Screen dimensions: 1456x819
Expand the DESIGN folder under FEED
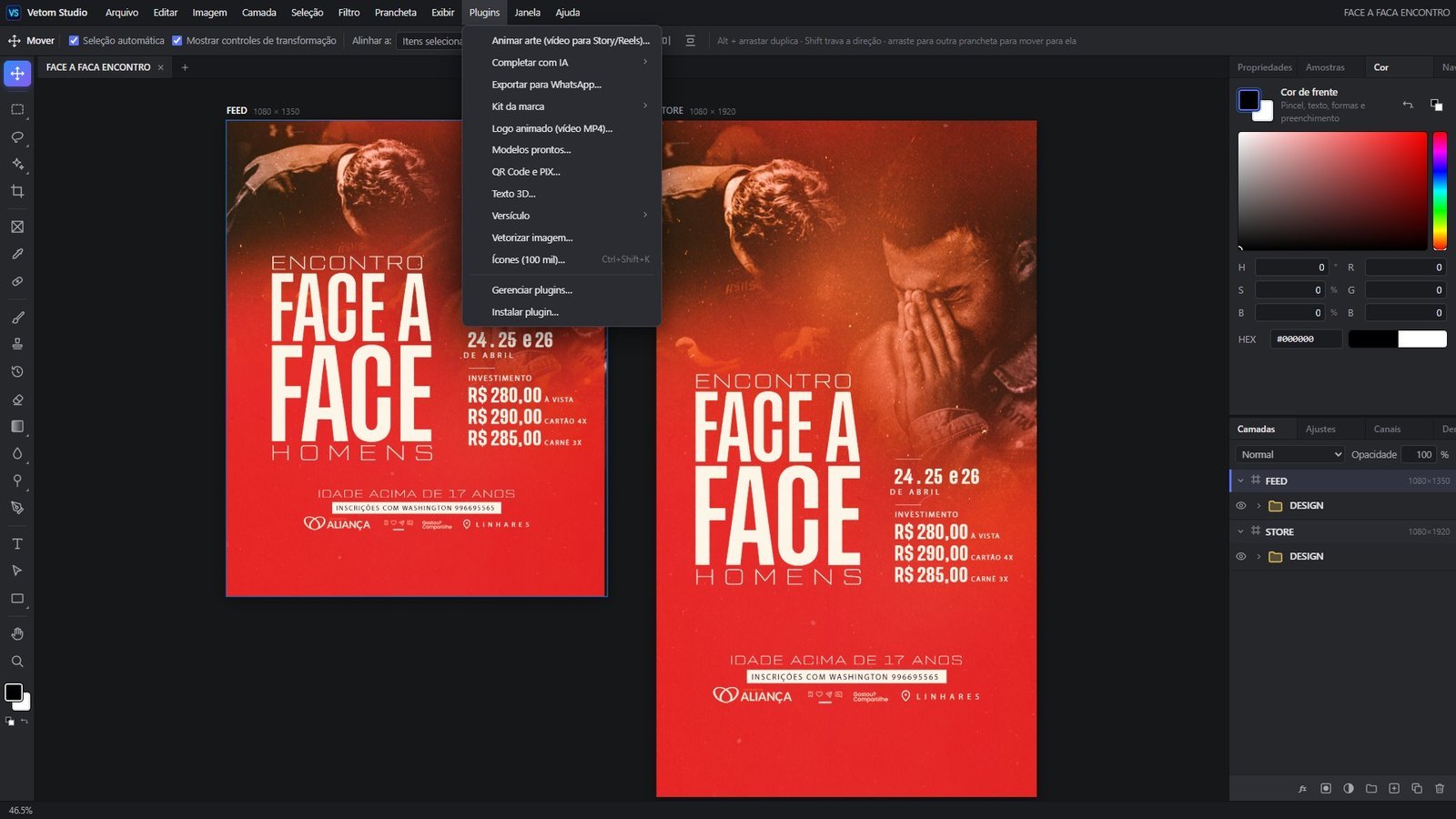pos(1259,505)
